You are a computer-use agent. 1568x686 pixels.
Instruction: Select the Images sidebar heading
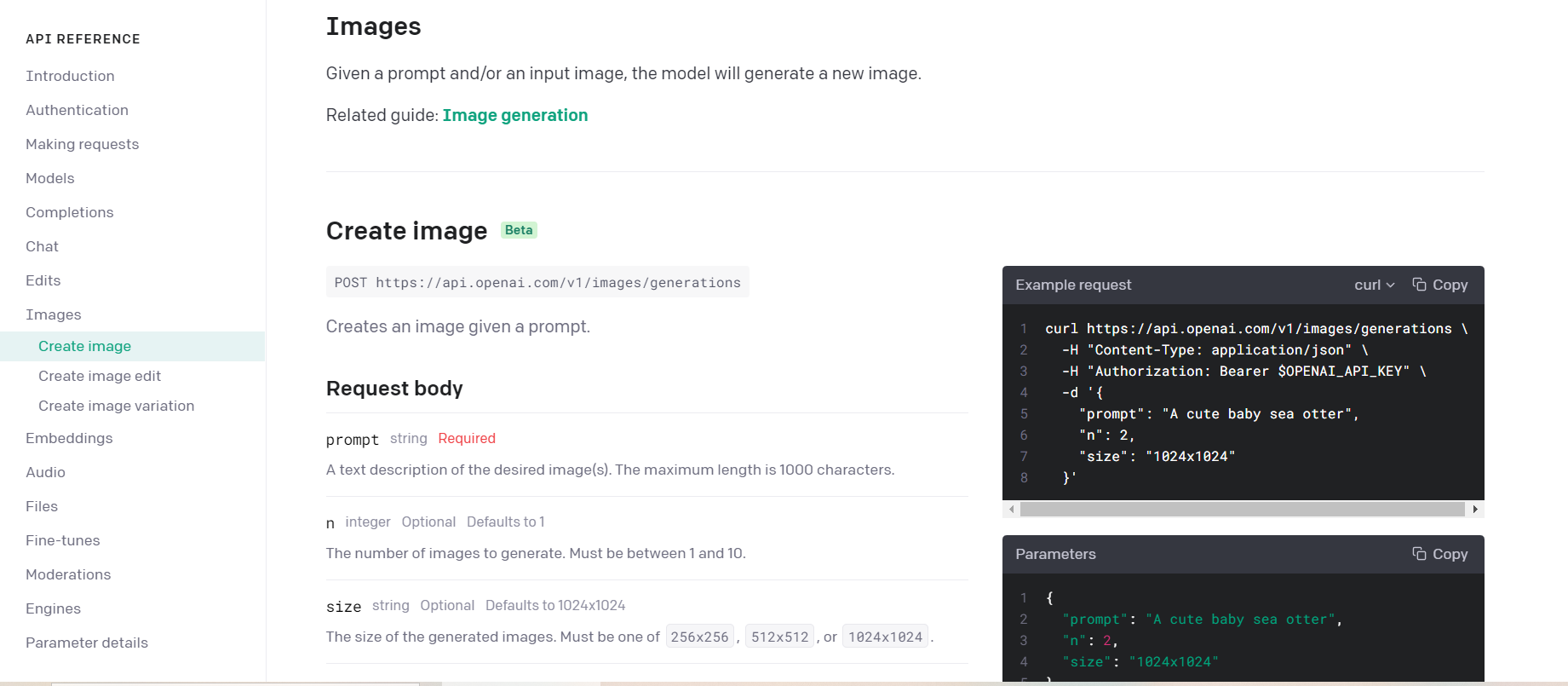(54, 314)
